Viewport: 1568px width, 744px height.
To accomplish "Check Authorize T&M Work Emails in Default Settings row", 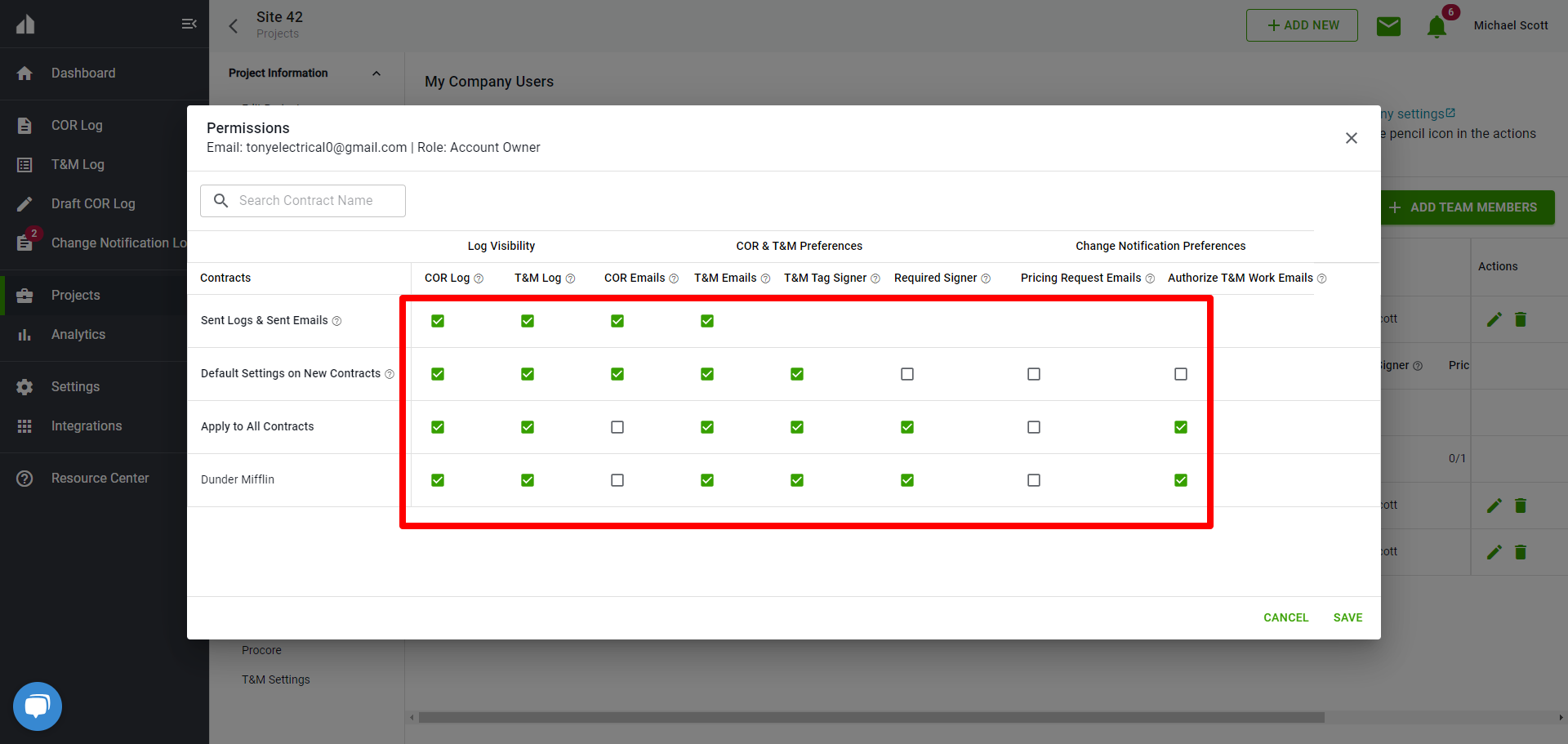I will coord(1181,374).
